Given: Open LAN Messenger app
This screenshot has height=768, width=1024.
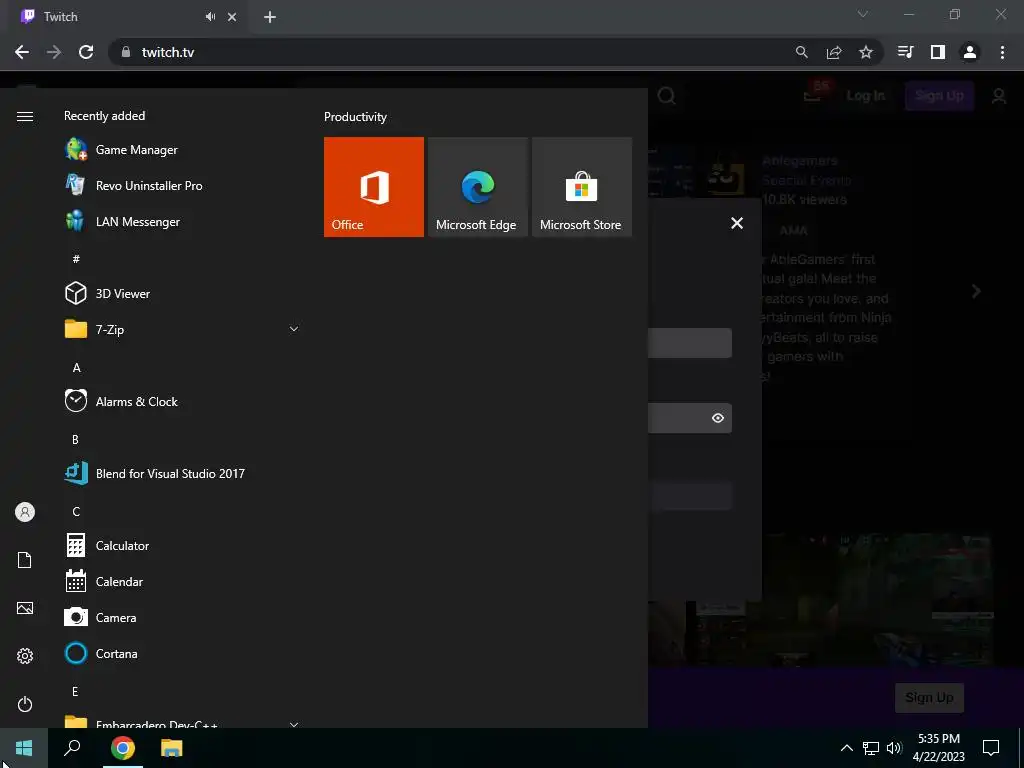Looking at the screenshot, I should pos(183,221).
